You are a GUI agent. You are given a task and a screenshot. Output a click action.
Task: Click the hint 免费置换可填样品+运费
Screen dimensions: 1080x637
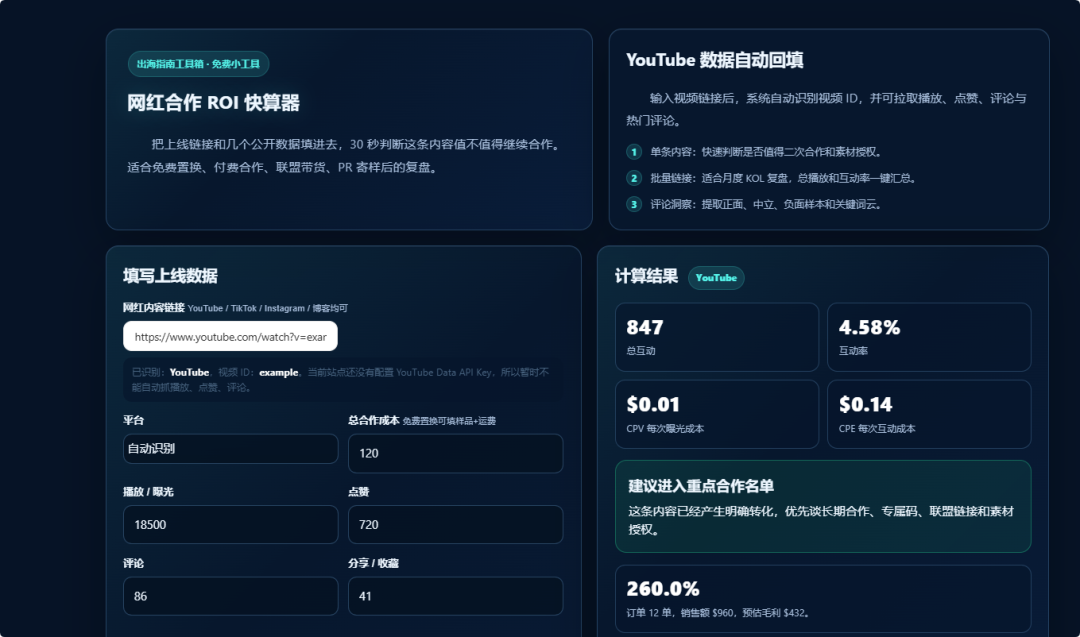(449, 421)
